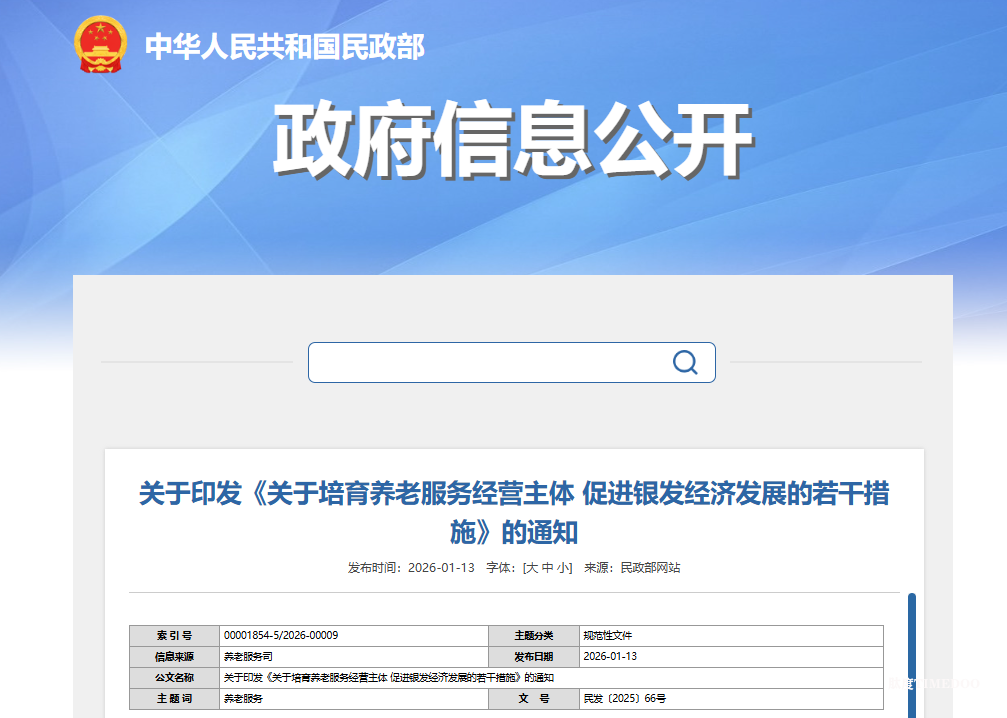Click the 养老服务司 information source cell
Screen dimensions: 1007x718
pos(354,656)
